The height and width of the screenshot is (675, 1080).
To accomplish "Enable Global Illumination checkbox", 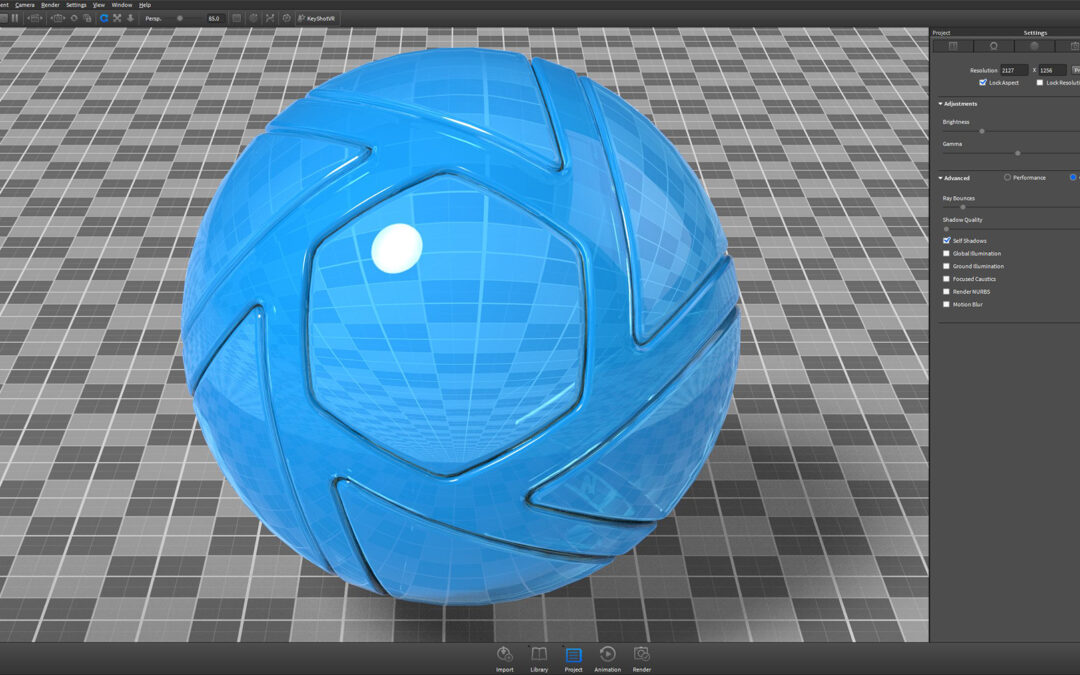I will (x=946, y=253).
